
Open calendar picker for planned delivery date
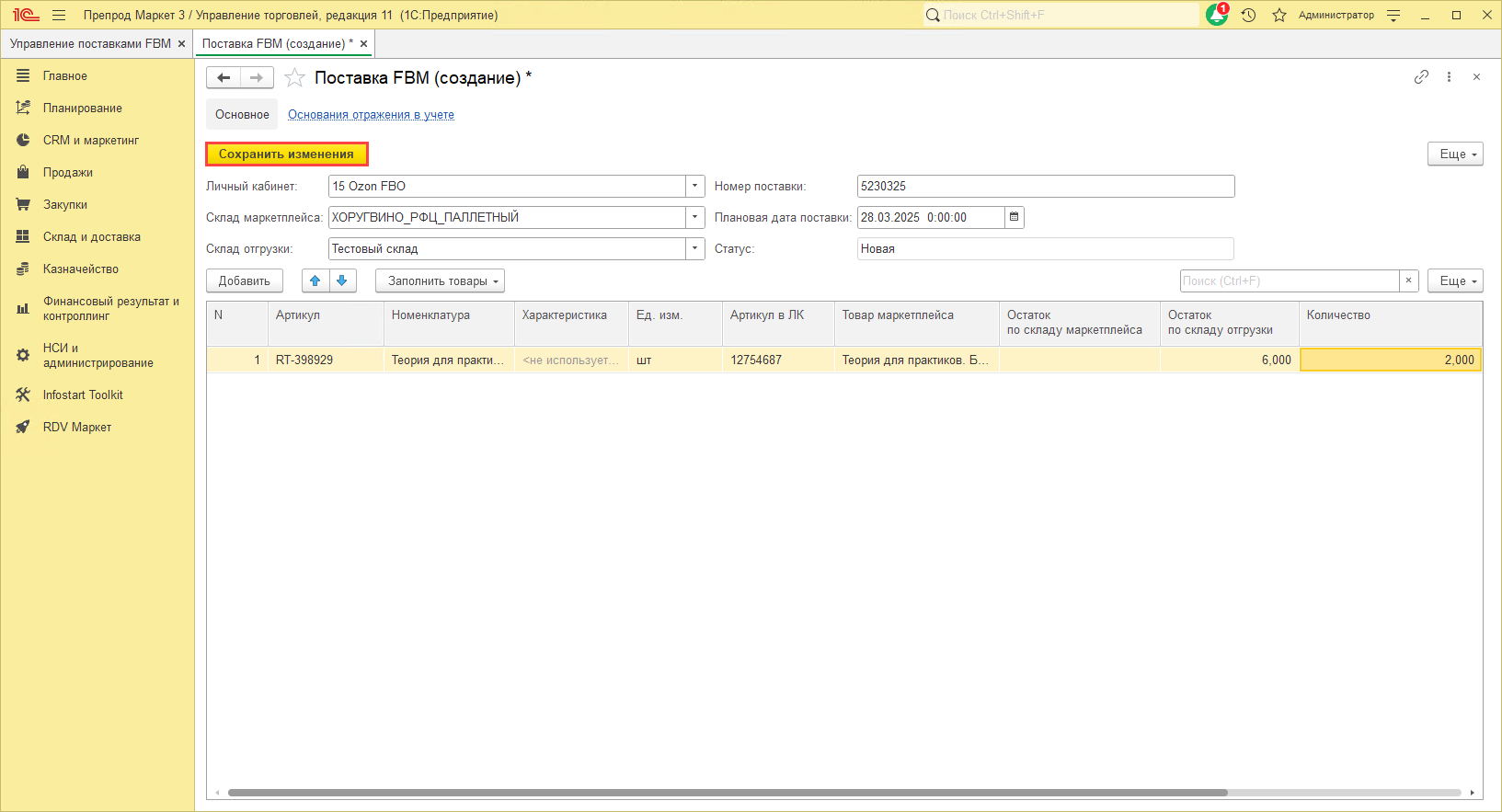coord(1015,217)
